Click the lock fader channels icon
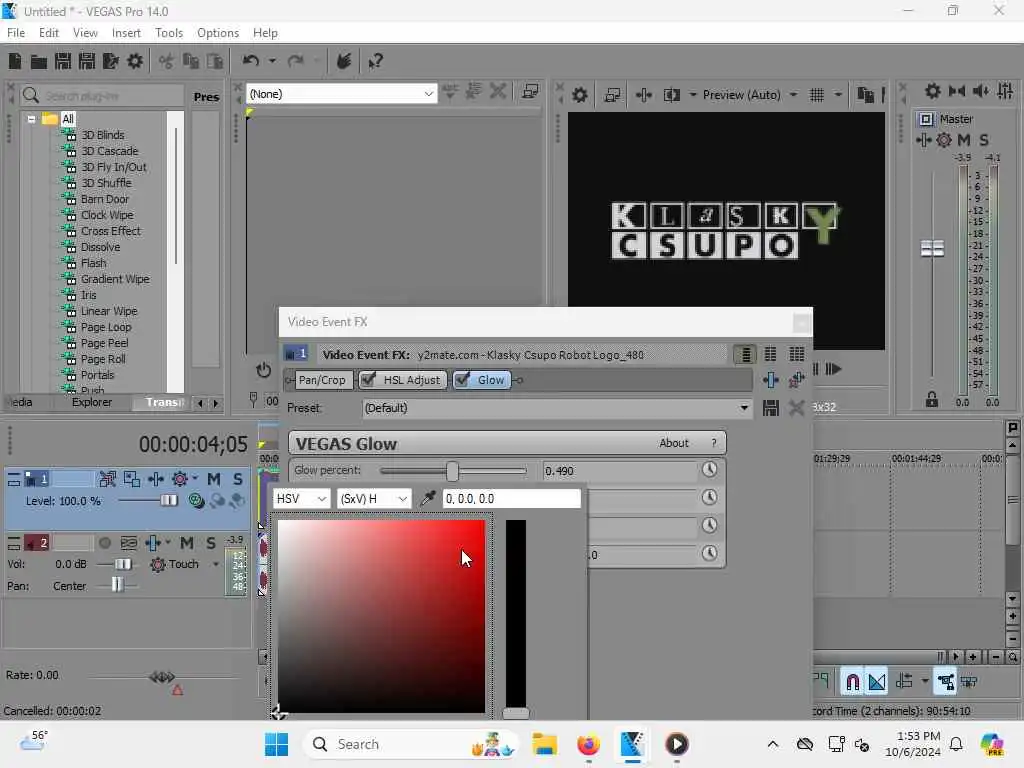 pos(932,400)
